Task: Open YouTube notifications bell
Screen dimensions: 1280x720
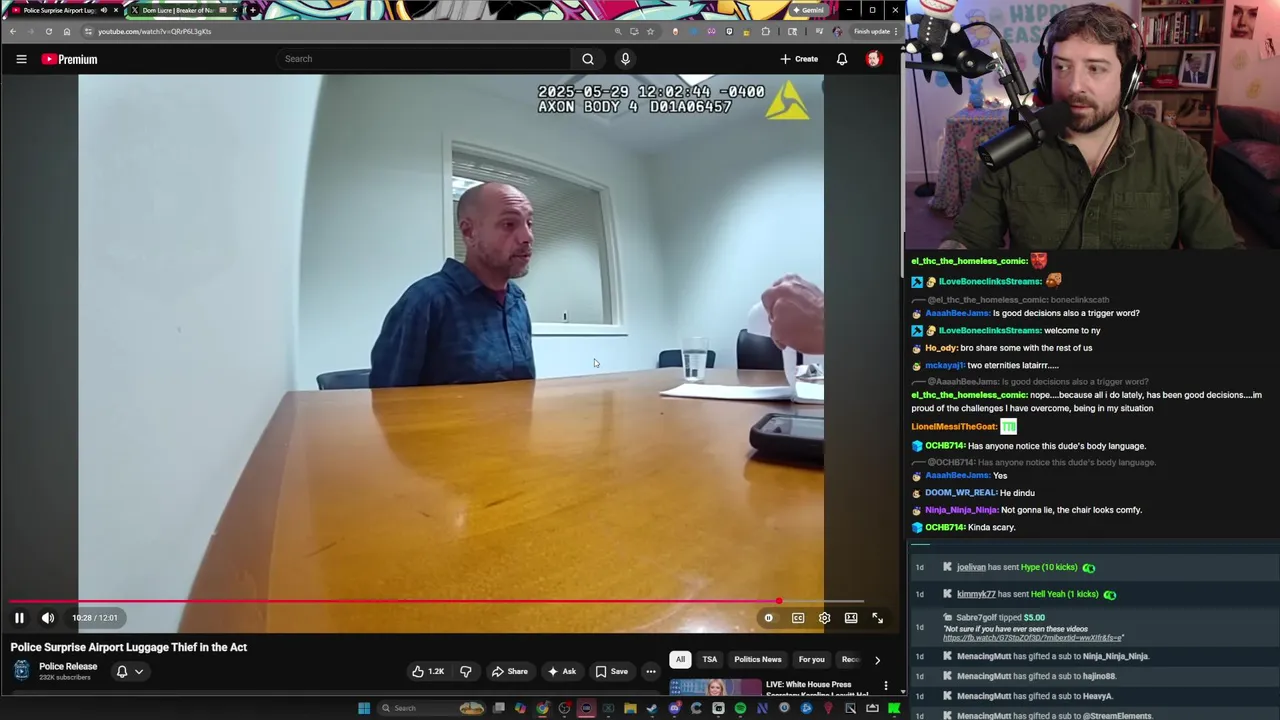Action: pos(842,59)
